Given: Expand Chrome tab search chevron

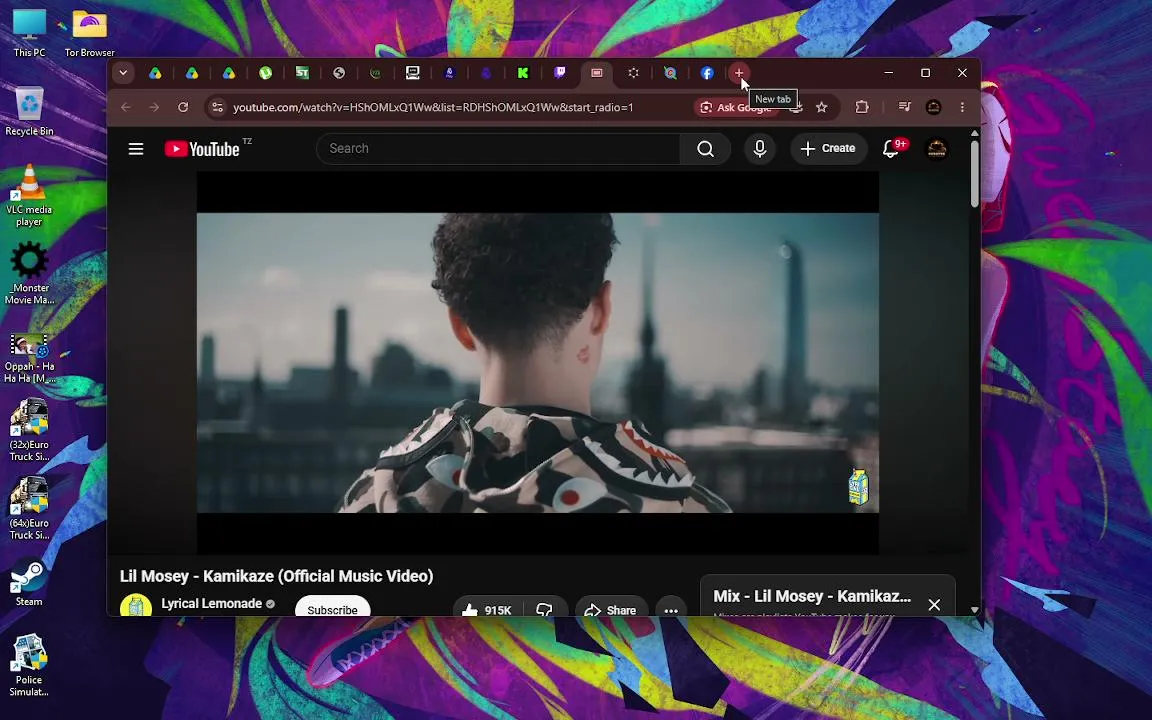Looking at the screenshot, I should (123, 73).
